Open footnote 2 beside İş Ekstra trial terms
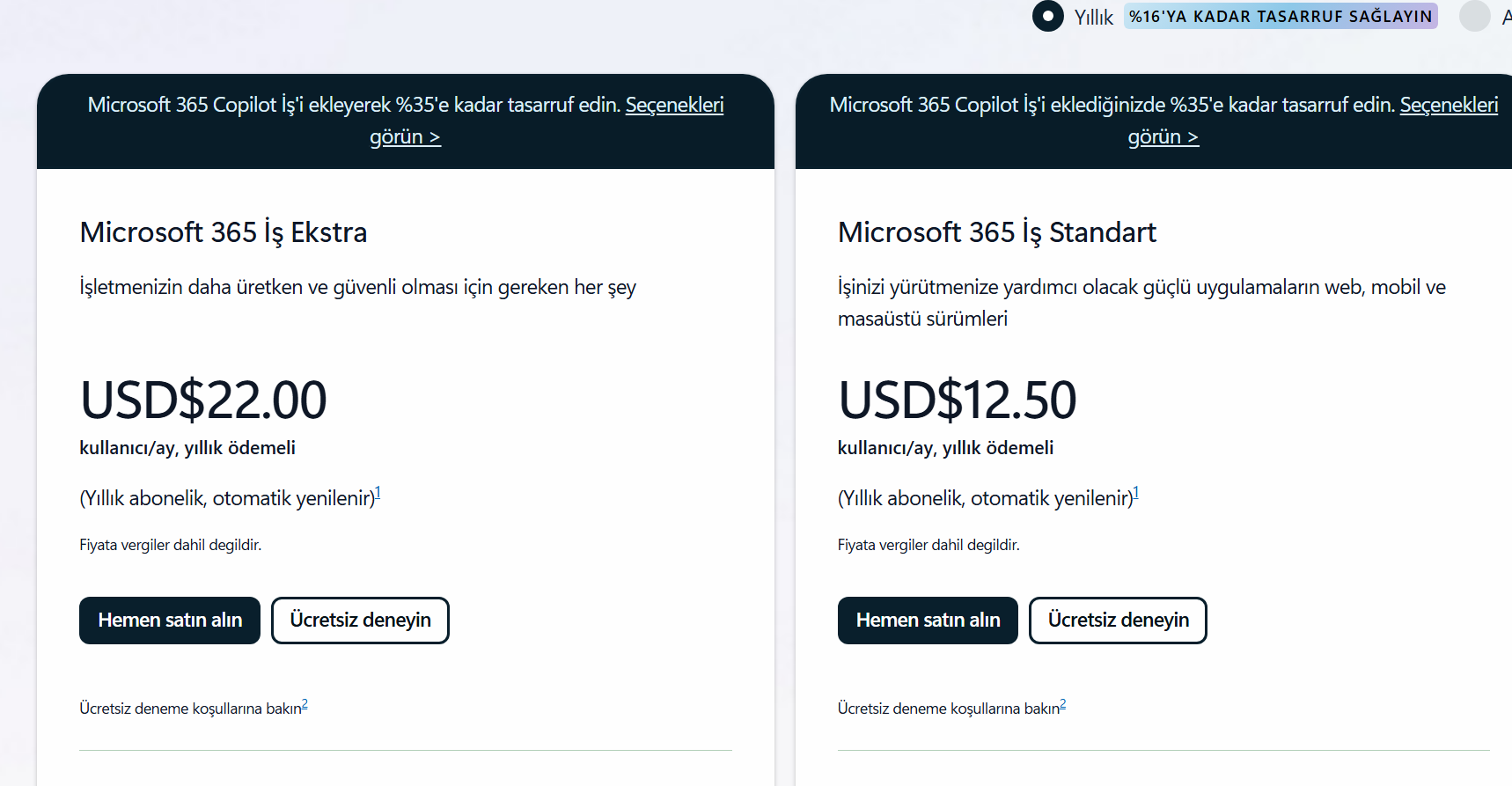Image resolution: width=1512 pixels, height=786 pixels. point(305,704)
